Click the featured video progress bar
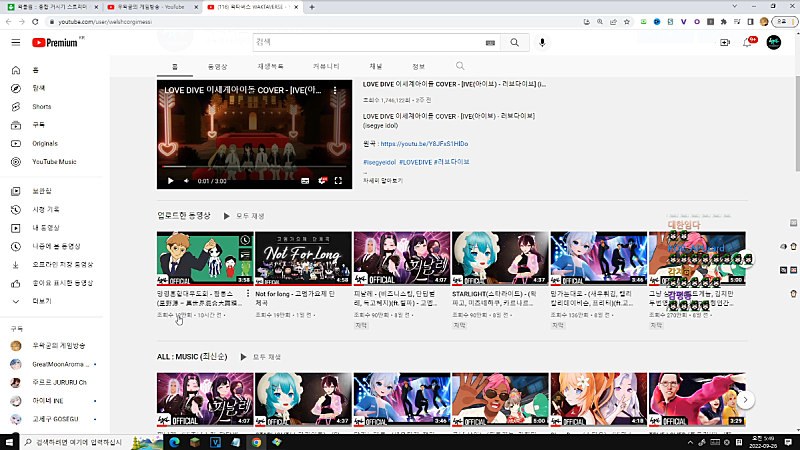The height and width of the screenshot is (450, 800). 254,166
